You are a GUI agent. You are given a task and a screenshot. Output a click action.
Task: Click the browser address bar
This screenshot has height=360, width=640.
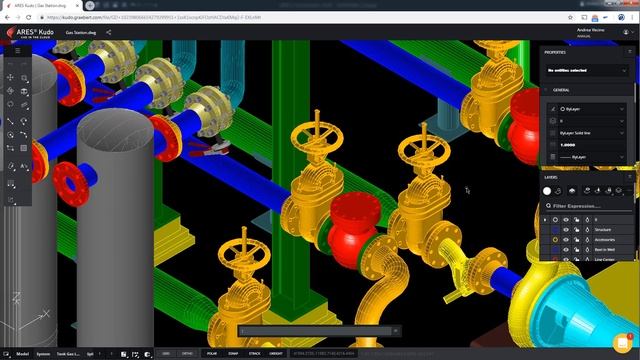[x=302, y=18]
